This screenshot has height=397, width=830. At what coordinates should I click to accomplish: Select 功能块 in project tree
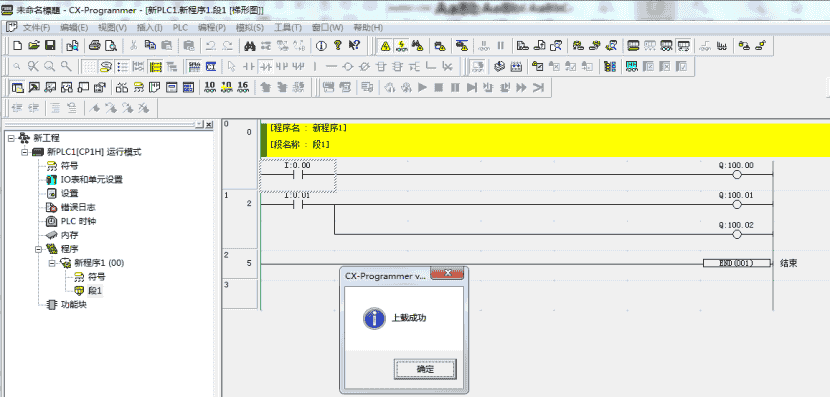[x=73, y=304]
